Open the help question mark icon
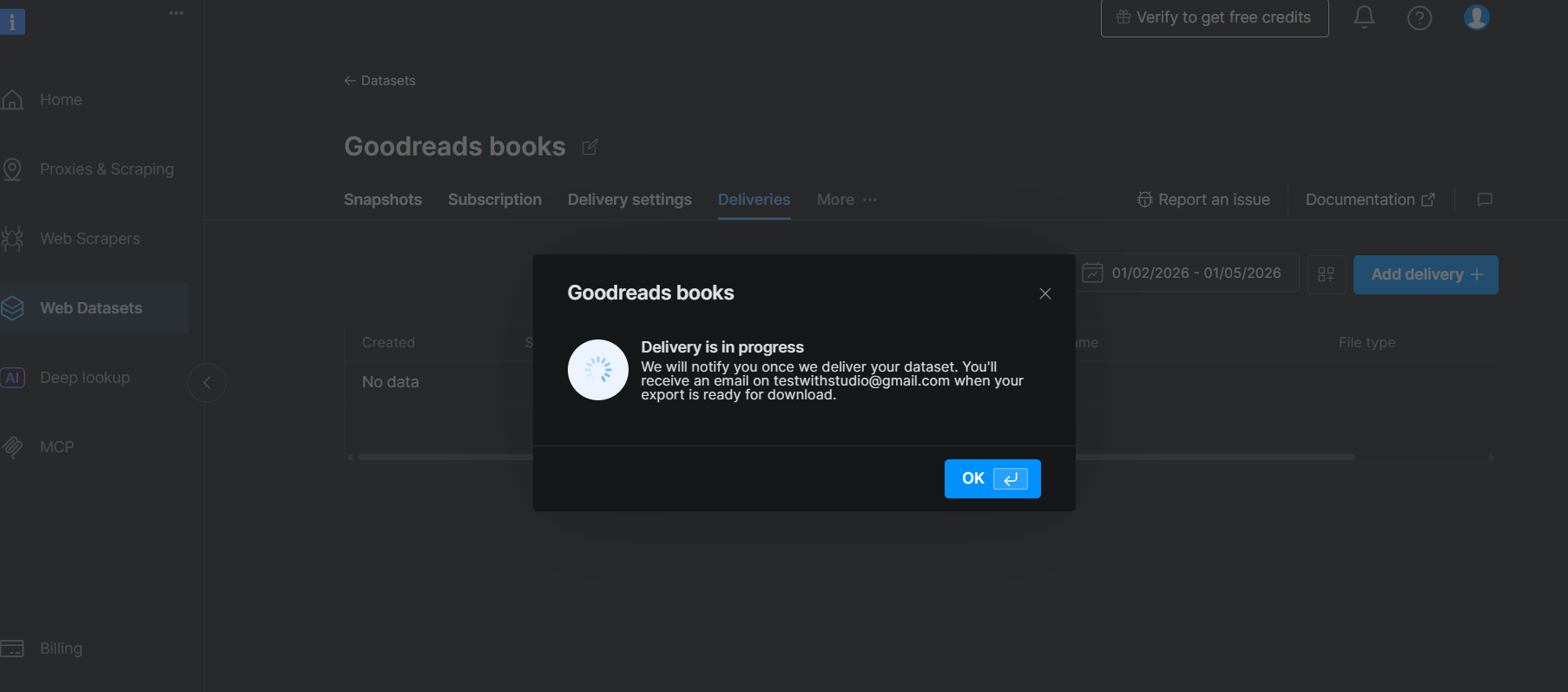1568x692 pixels. coord(1420,17)
